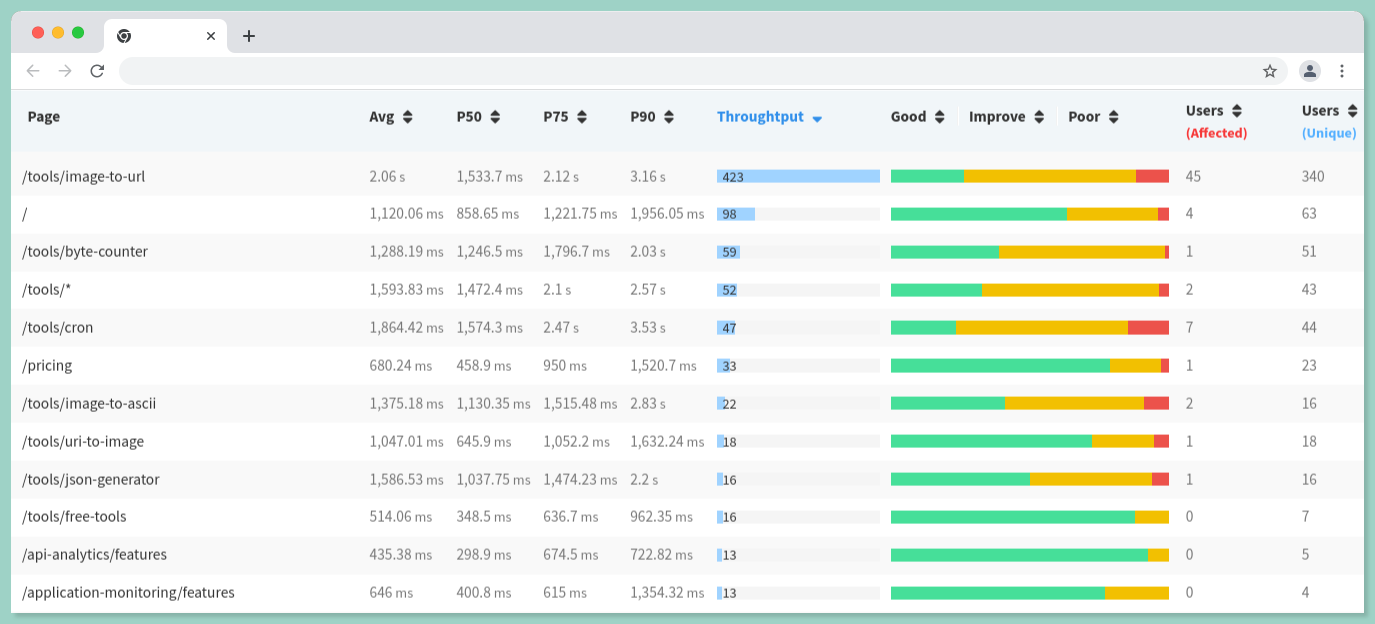The image size is (1375, 624).
Task: Close the current browser tab
Action: [x=211, y=36]
